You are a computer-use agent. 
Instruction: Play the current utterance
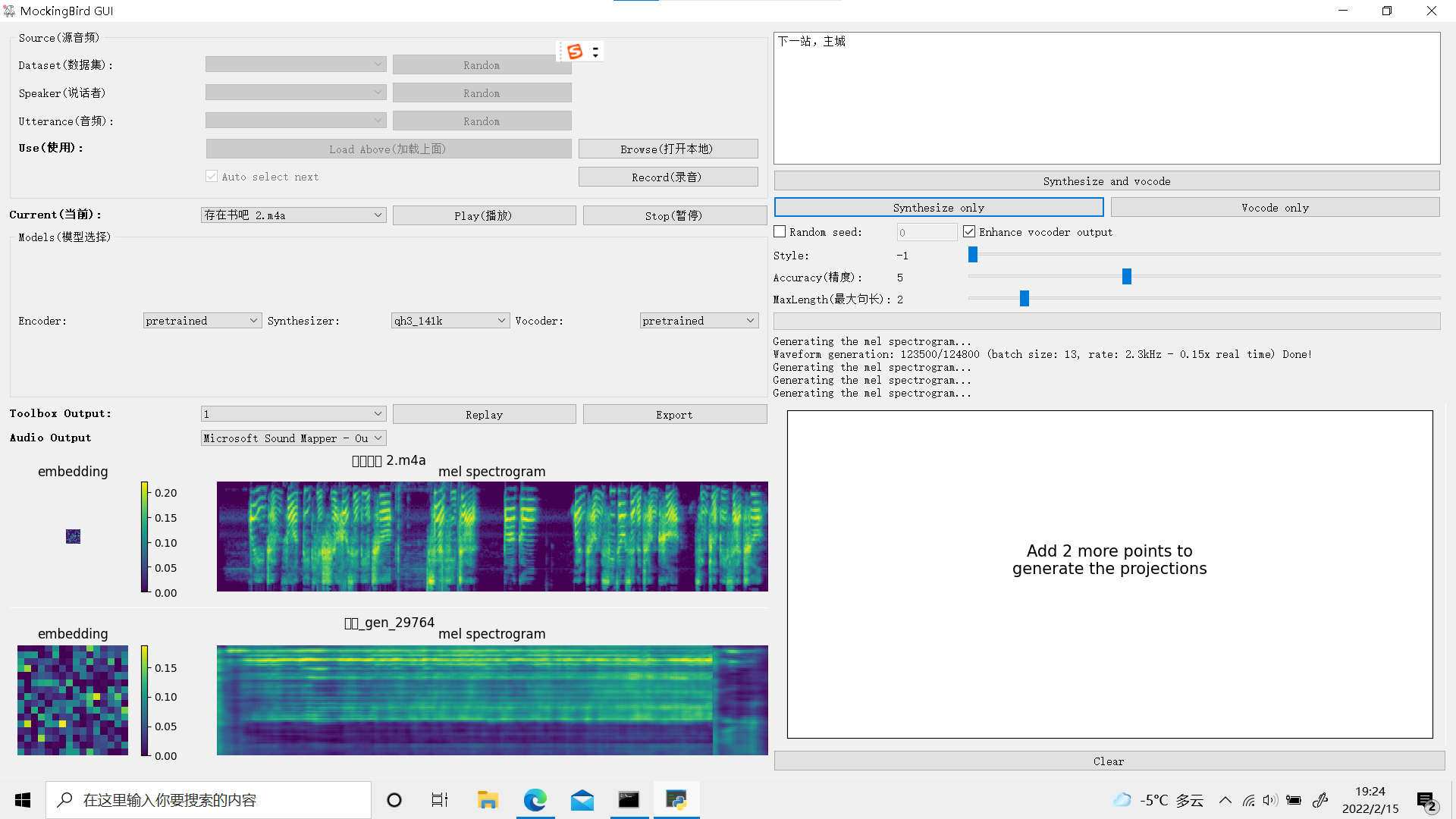click(x=484, y=216)
